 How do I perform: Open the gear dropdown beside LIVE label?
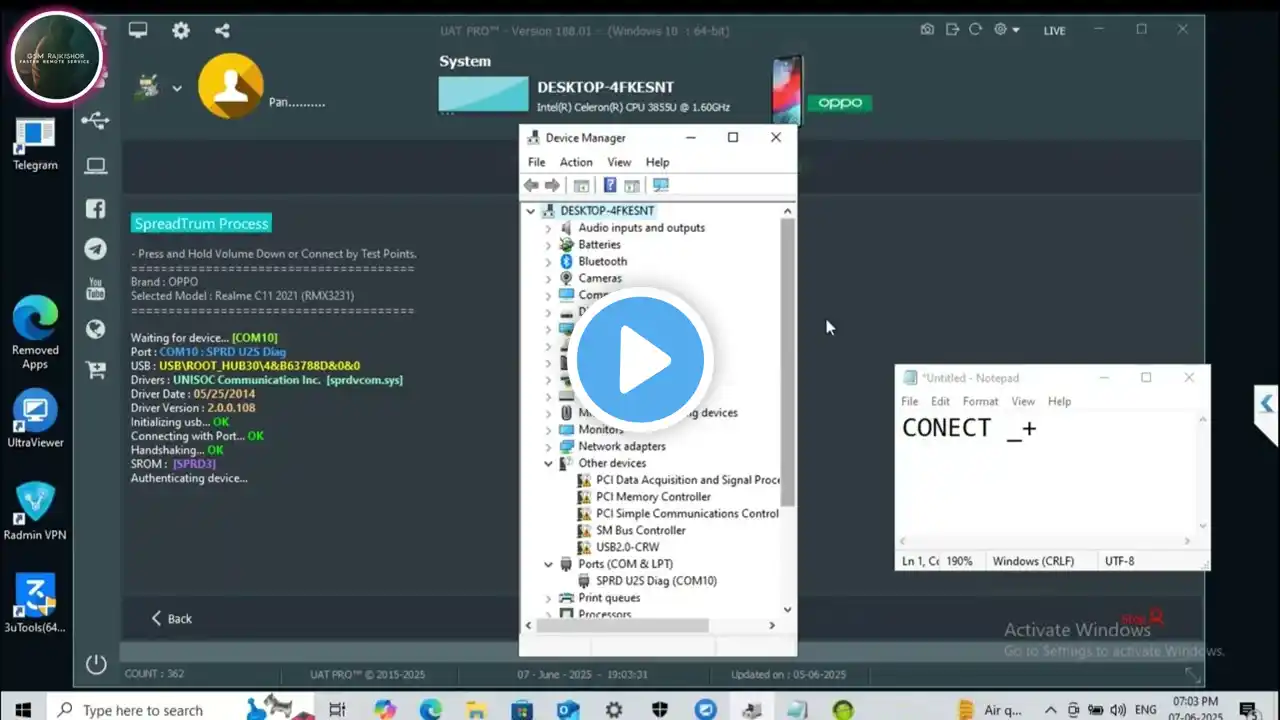(1006, 30)
